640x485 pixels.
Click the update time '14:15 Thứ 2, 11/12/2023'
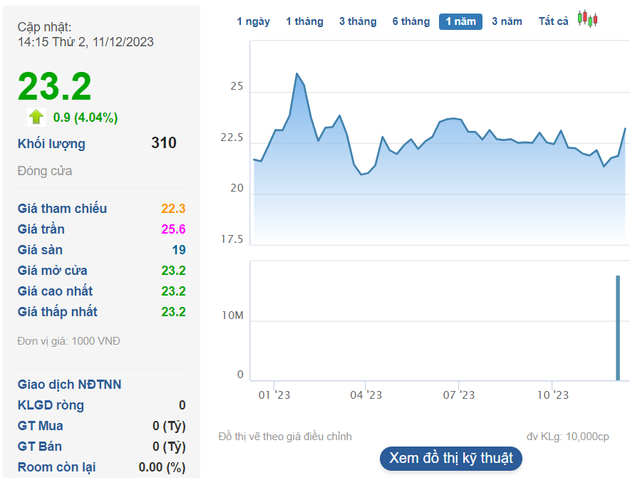point(85,42)
